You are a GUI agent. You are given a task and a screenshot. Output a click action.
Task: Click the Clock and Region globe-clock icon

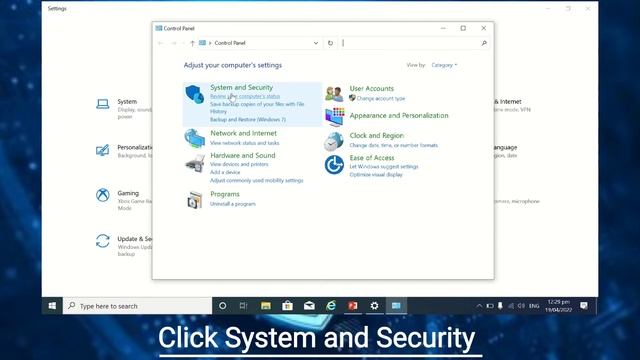tap(334, 141)
